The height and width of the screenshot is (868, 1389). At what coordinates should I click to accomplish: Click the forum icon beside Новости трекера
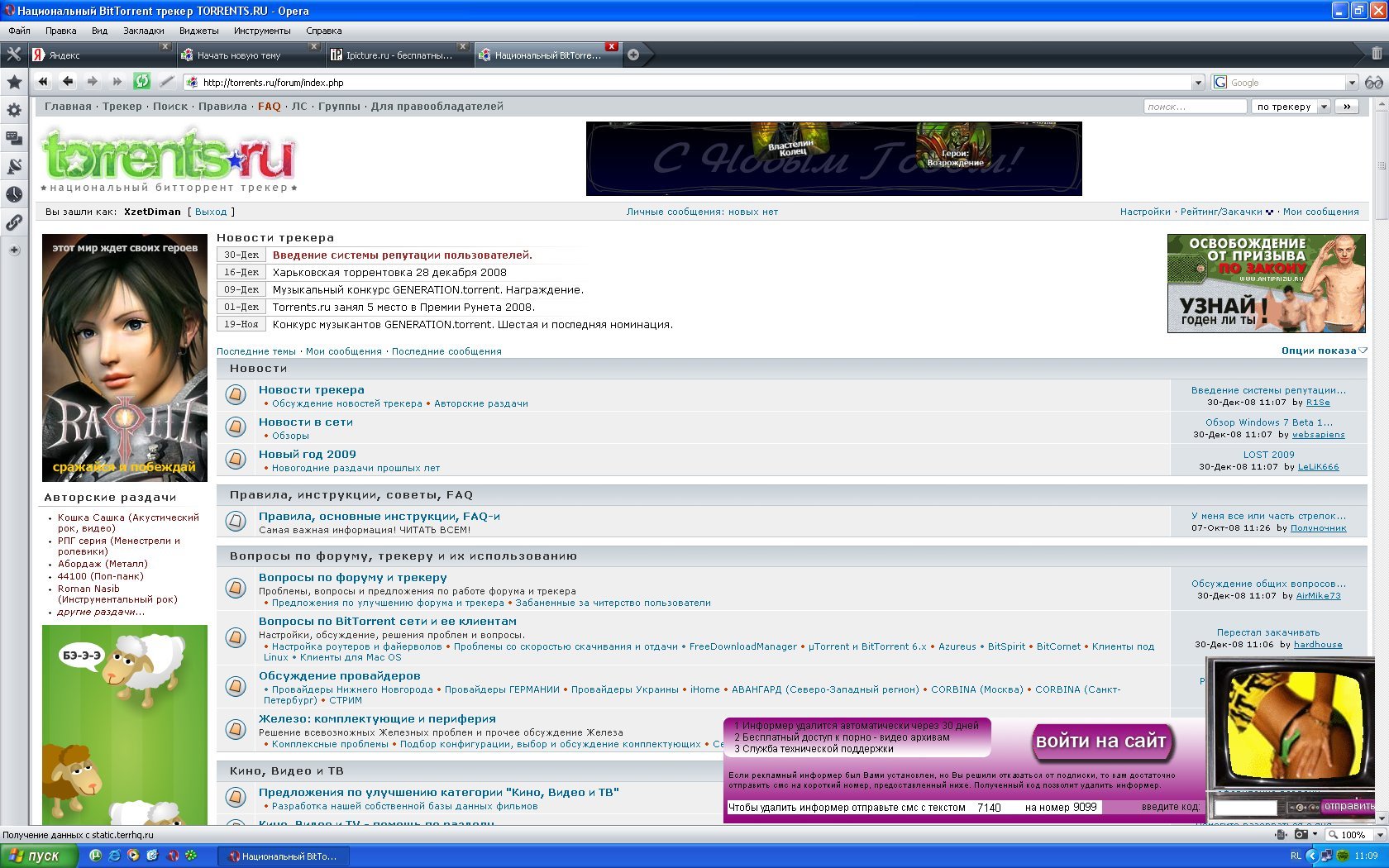point(236,395)
